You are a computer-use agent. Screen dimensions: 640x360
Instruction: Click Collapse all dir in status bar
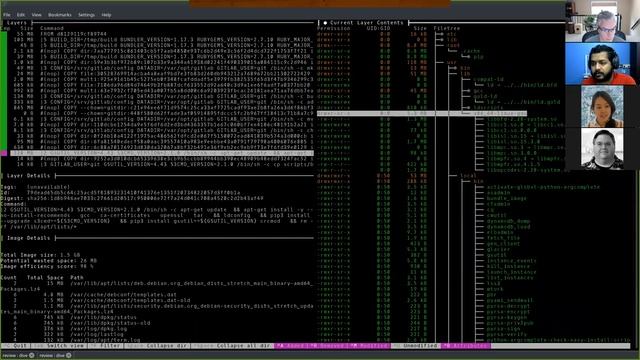pos(232,346)
